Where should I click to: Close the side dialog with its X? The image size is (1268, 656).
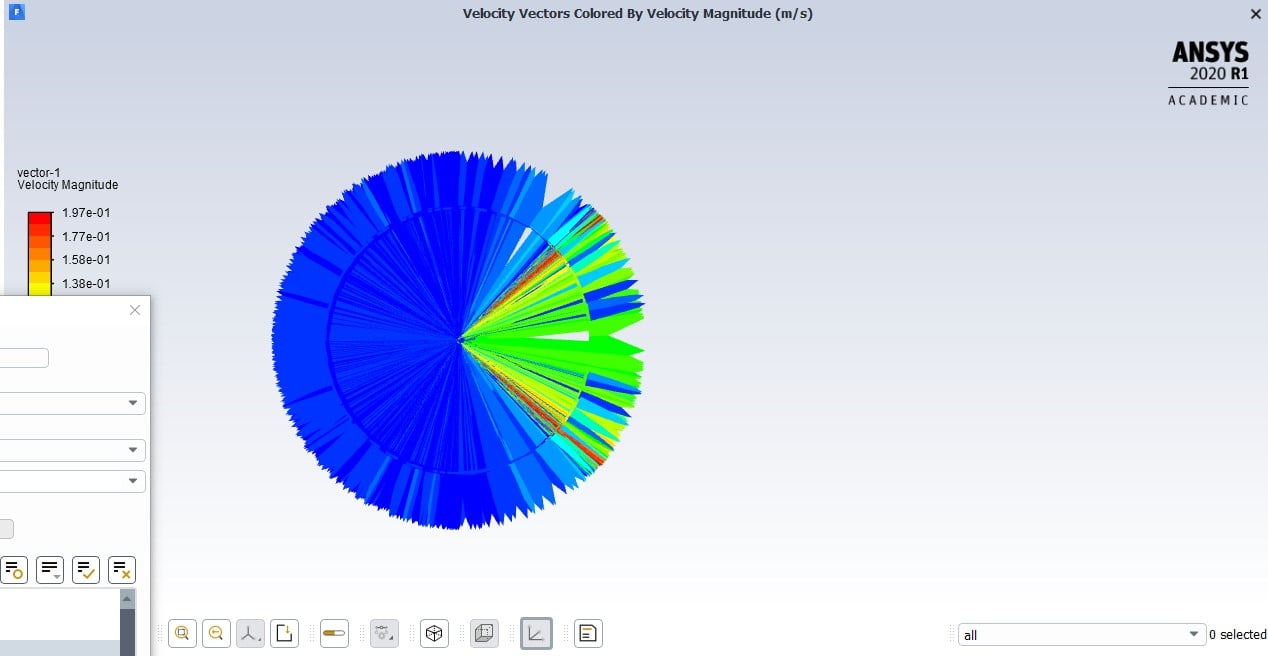click(135, 310)
